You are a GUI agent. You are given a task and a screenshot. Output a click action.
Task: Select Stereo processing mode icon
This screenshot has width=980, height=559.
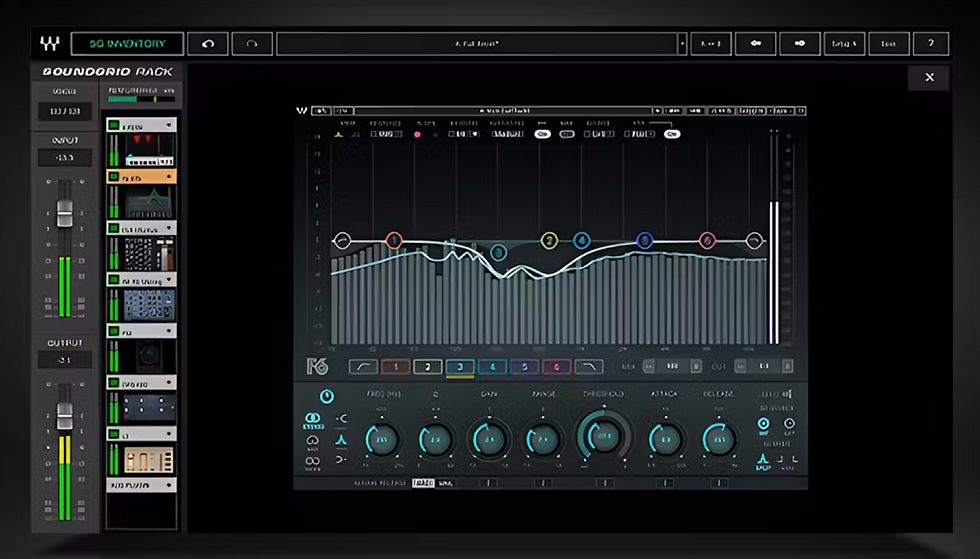312,420
